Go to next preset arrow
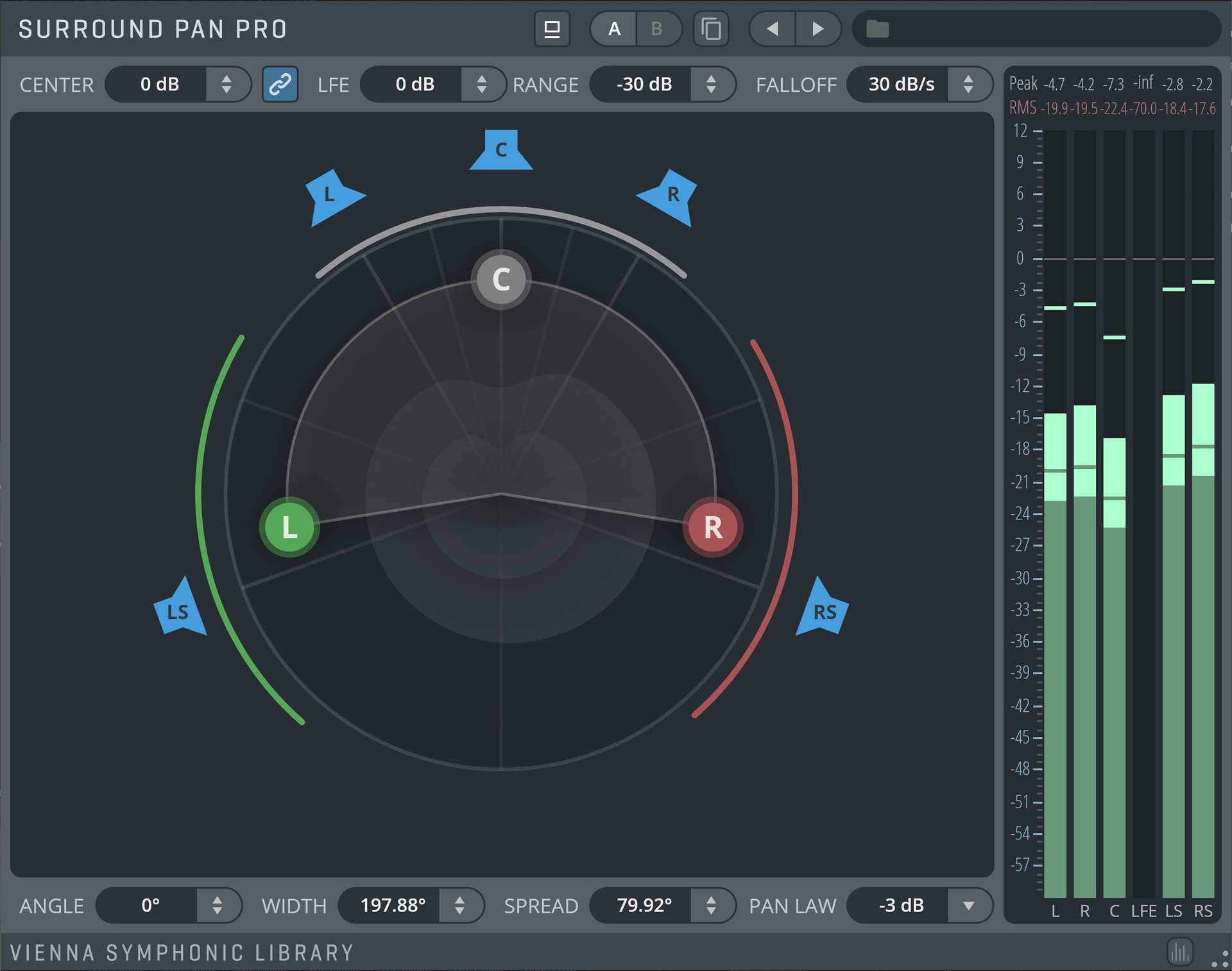This screenshot has width=1232, height=971. tap(817, 29)
